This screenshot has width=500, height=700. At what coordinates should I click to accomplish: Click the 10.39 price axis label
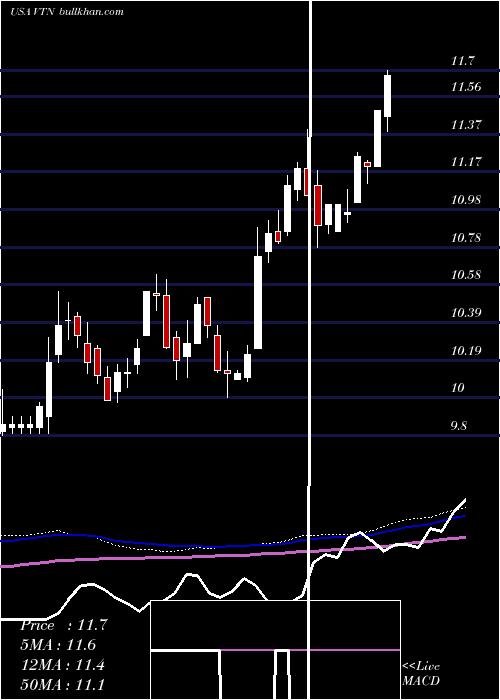466,313
